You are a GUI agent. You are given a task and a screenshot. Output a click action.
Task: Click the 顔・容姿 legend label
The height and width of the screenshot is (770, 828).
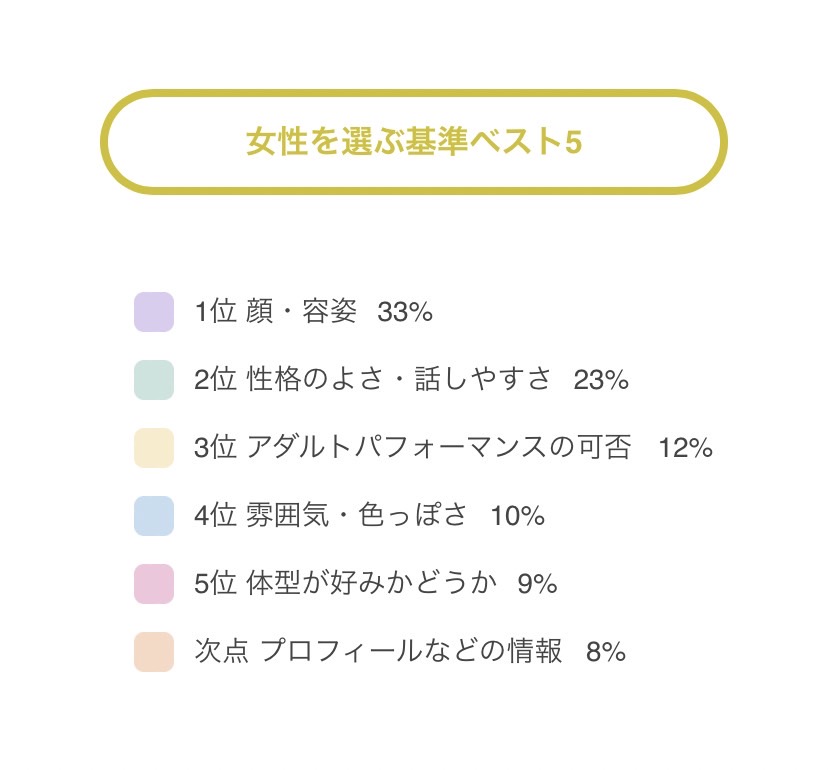(x=301, y=312)
